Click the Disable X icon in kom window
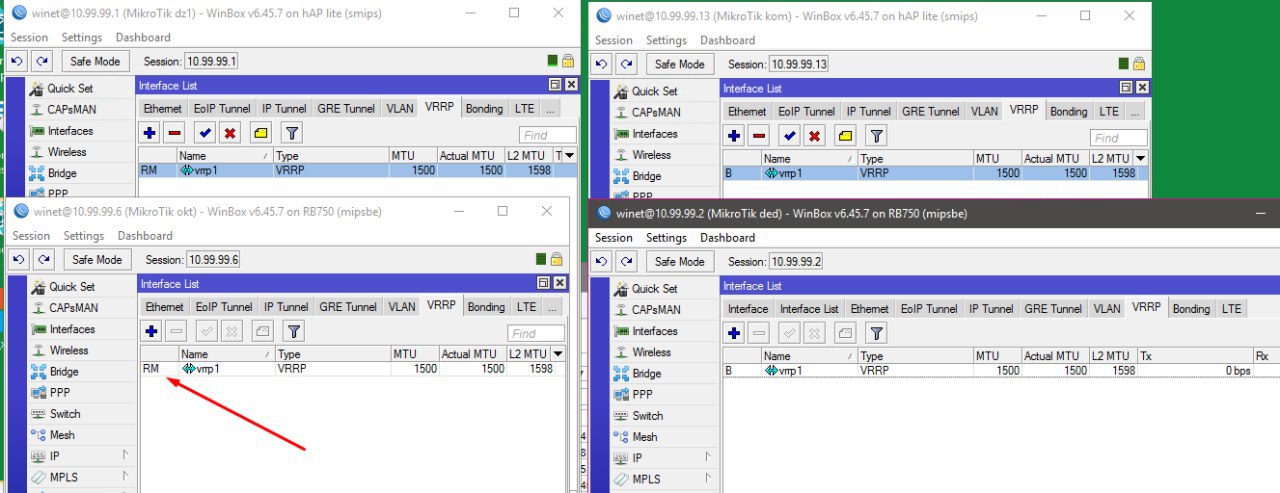The height and width of the screenshot is (493, 1280). coord(814,136)
